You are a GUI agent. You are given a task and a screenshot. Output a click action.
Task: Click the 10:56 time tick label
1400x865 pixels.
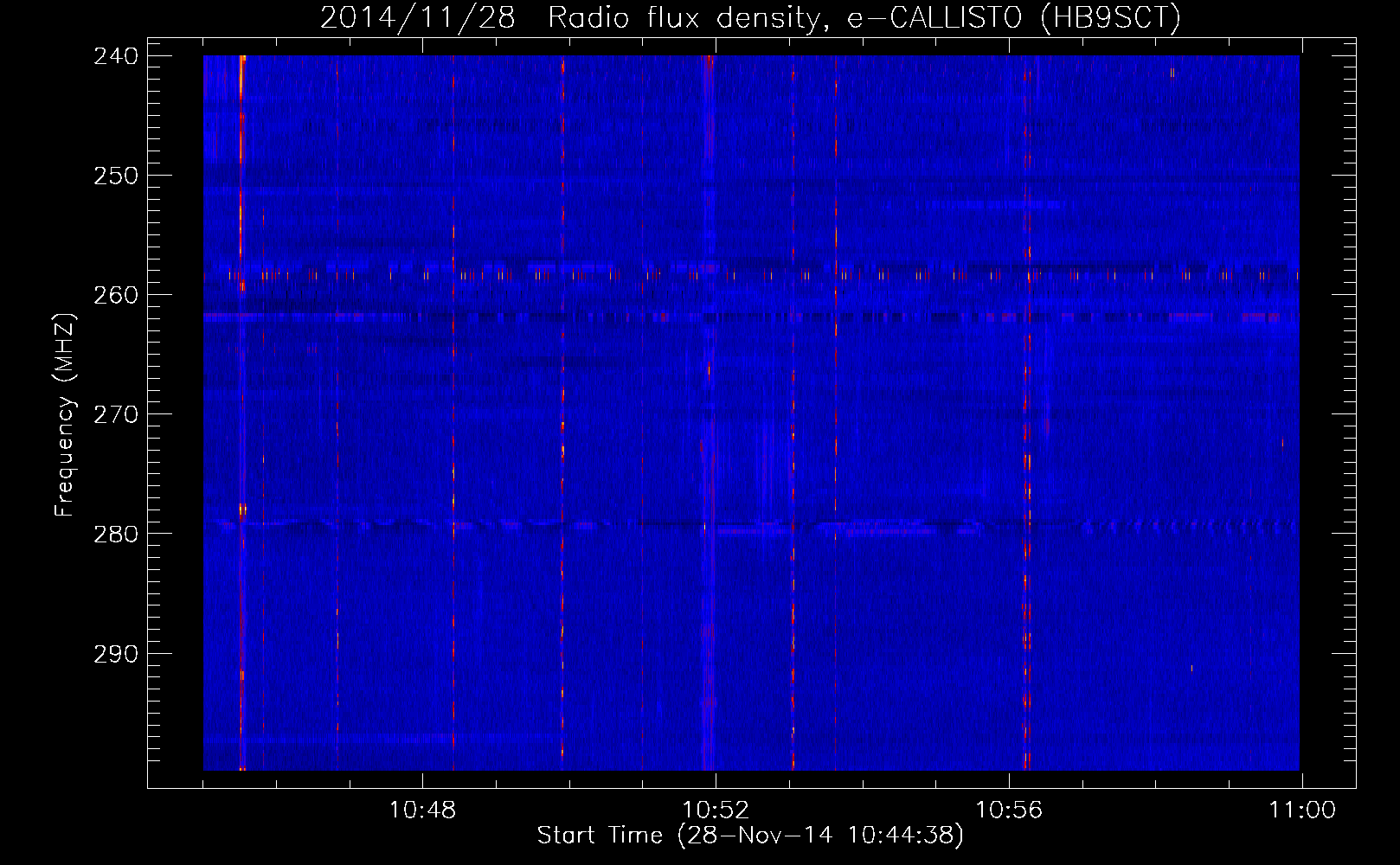click(1009, 811)
